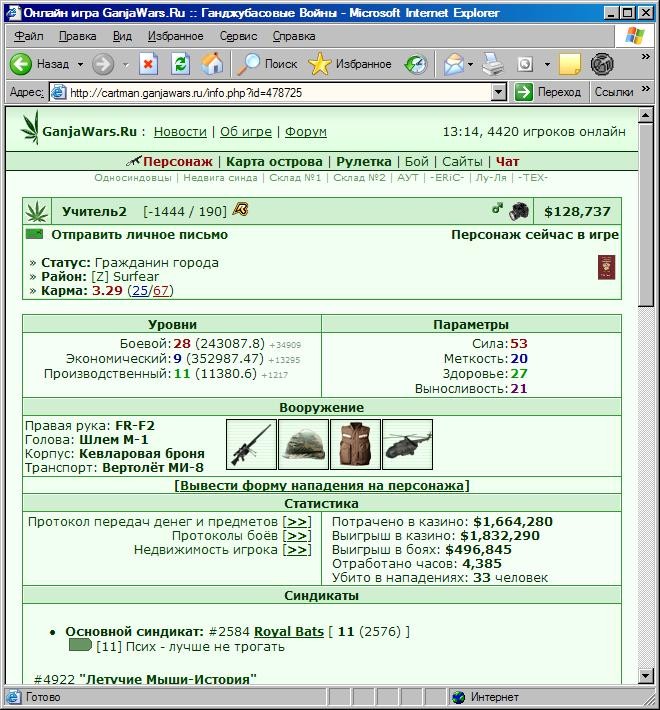Expand the address bar URL dropdown

tap(498, 92)
